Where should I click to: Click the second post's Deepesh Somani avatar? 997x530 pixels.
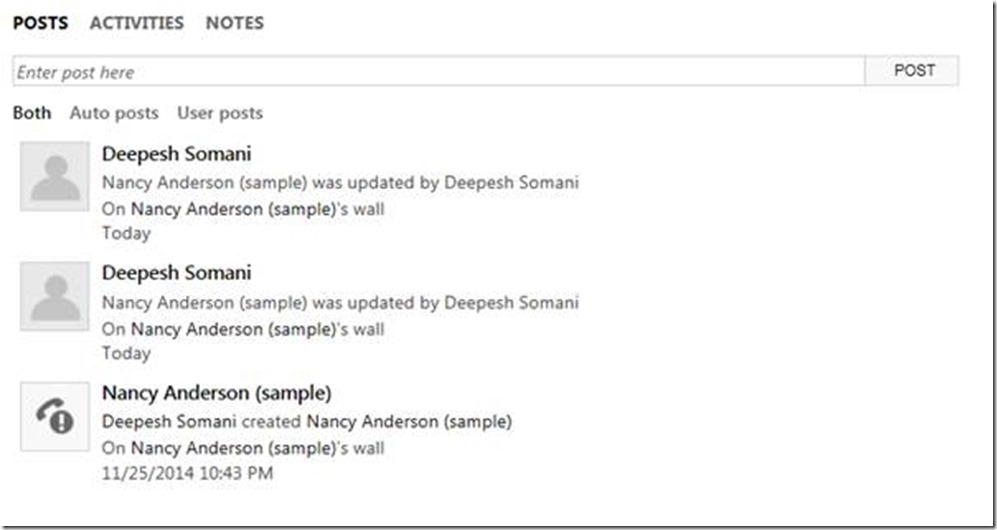click(x=54, y=296)
